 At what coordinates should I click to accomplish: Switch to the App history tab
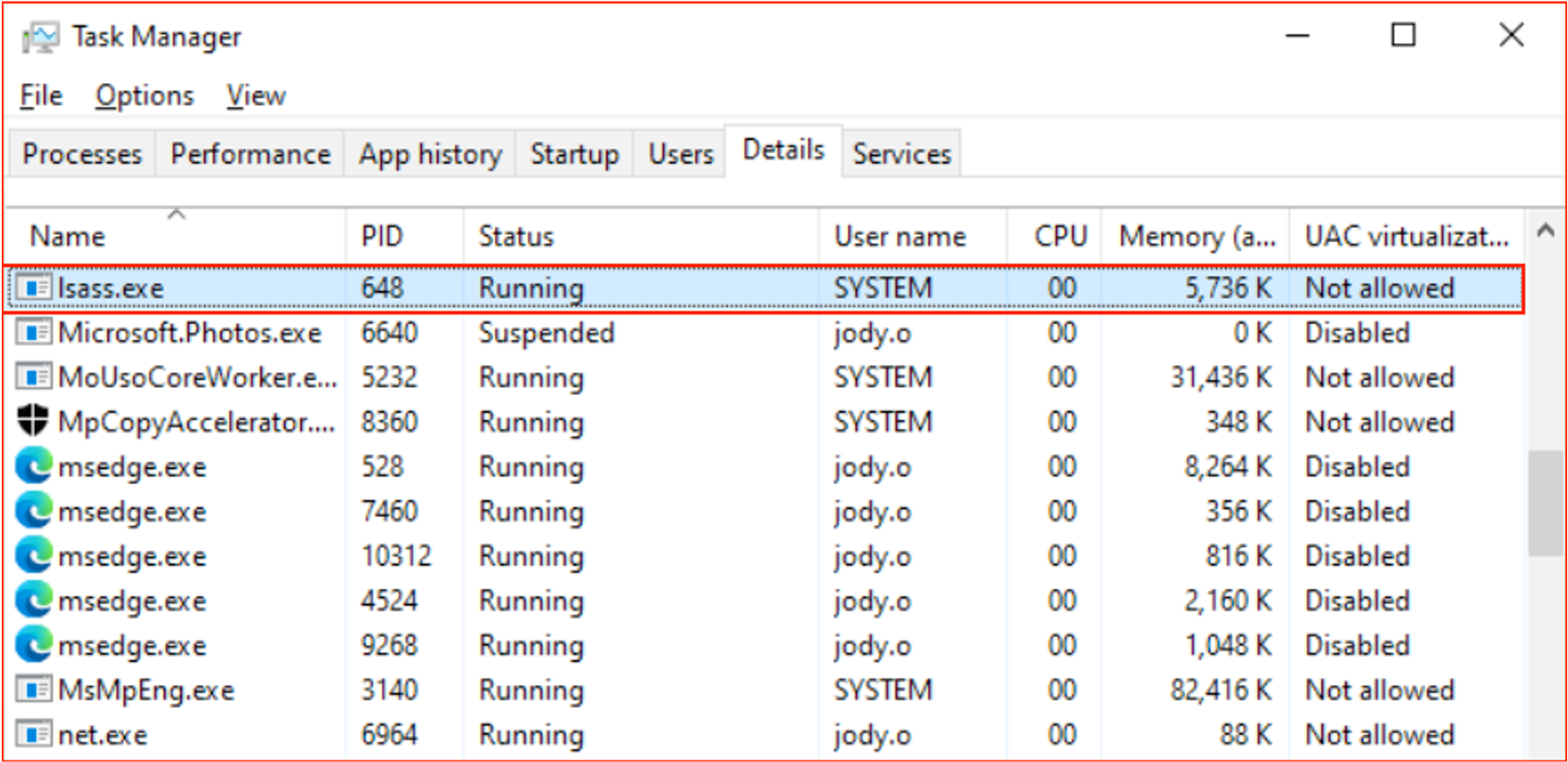tap(431, 154)
